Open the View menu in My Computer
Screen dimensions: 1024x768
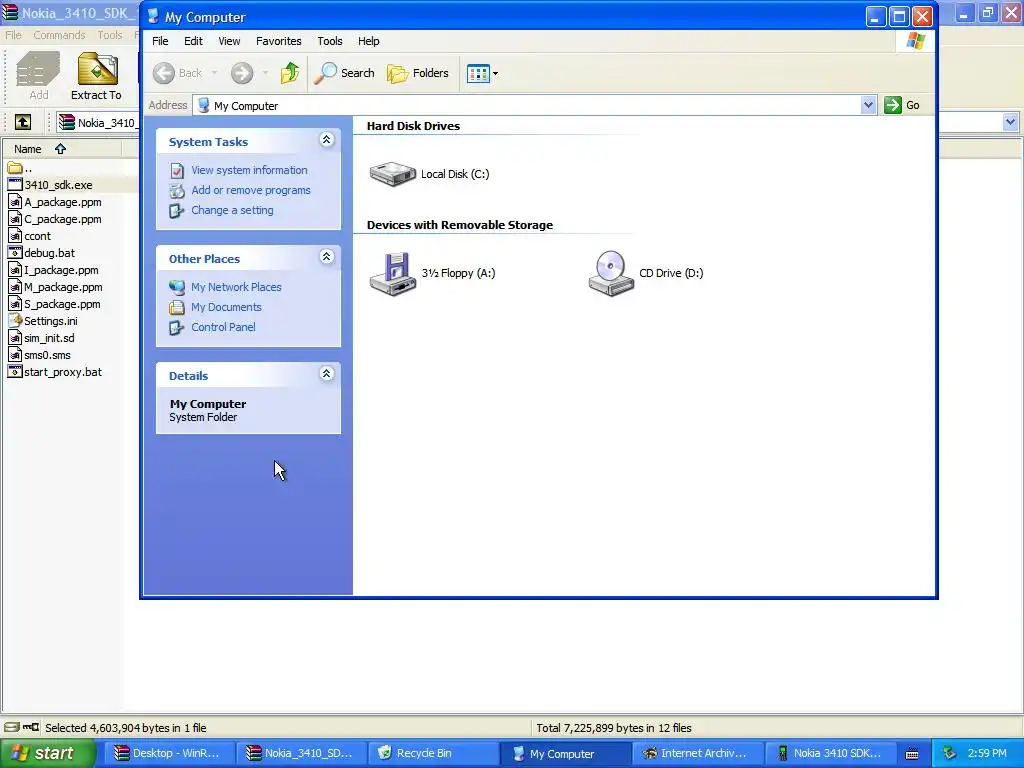(x=229, y=41)
